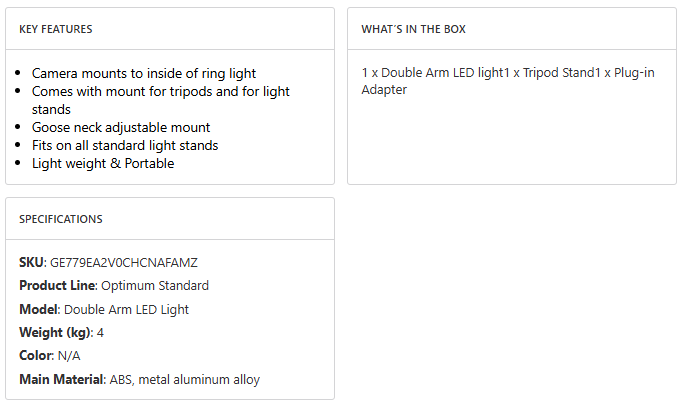
Task: Click the bold 'Weight (kg)' label
Action: coord(55,332)
